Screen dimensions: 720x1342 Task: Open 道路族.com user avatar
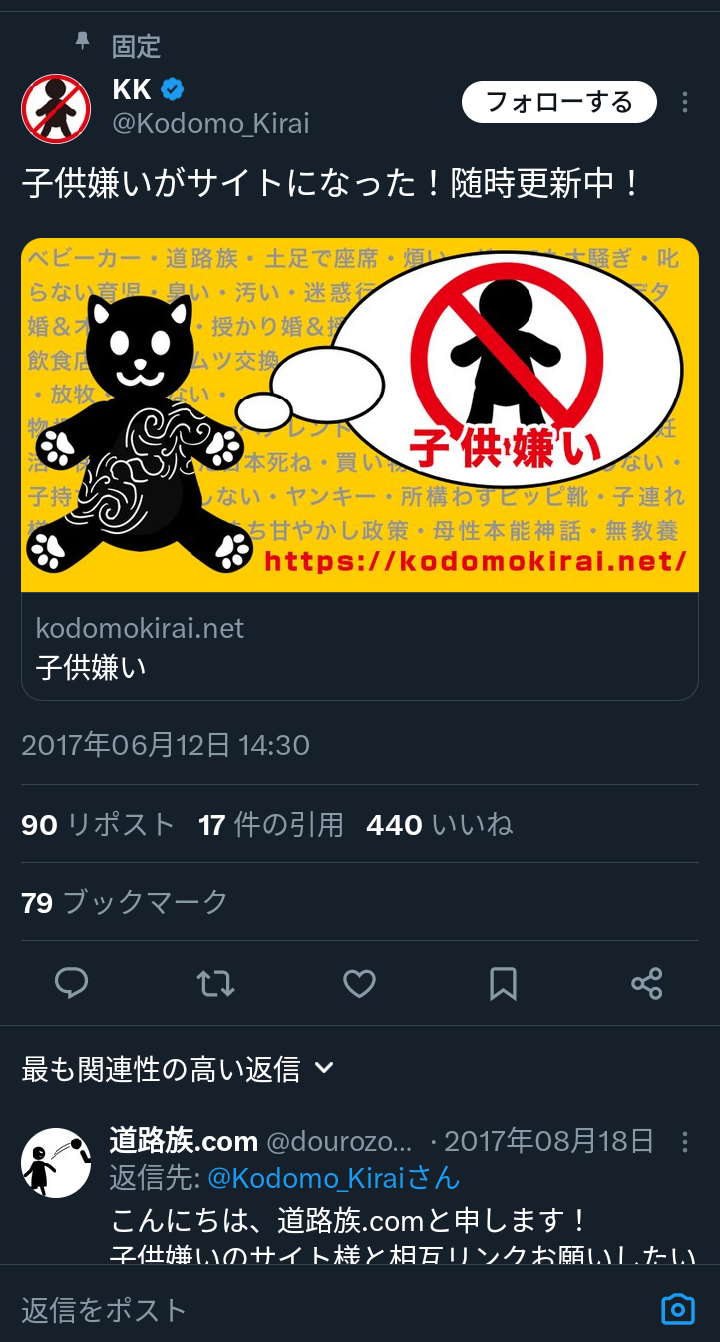click(56, 1163)
